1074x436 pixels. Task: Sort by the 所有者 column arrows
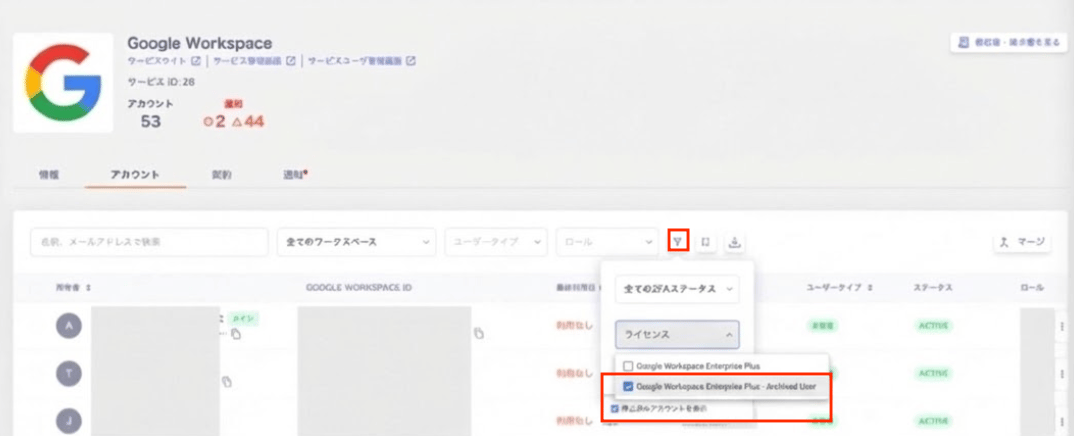tap(89, 288)
